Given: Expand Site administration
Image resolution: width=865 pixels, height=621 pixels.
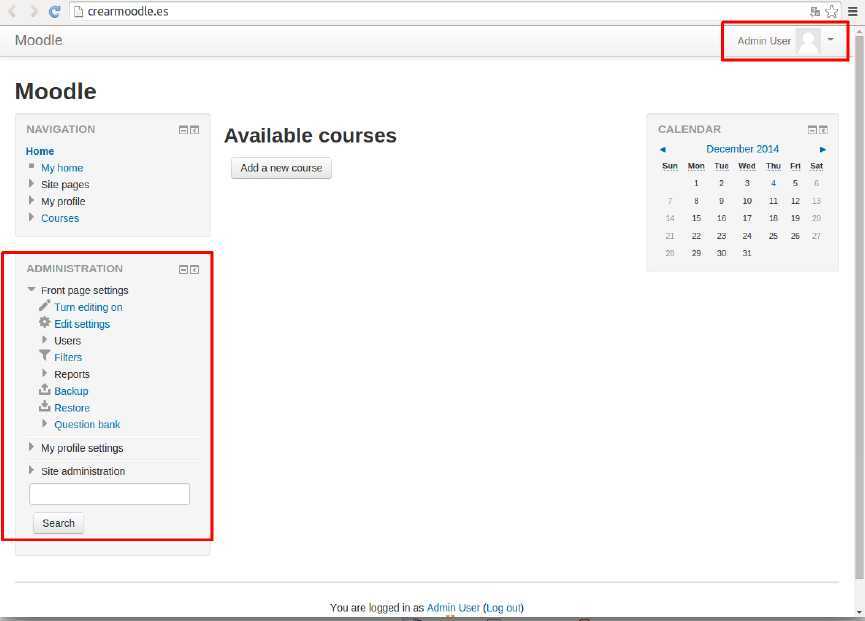Looking at the screenshot, I should pyautogui.click(x=31, y=470).
